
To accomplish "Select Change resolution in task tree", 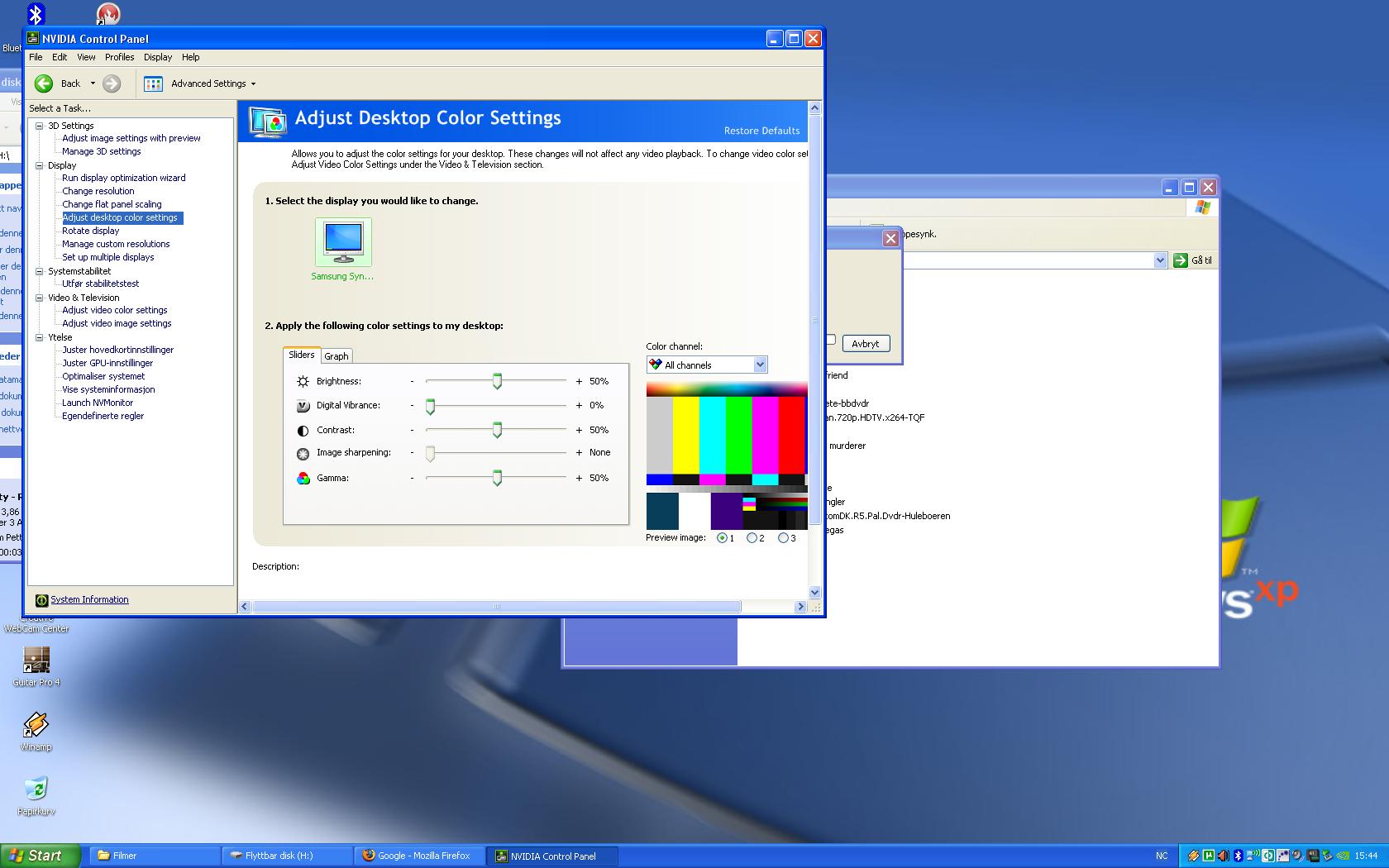I will pyautogui.click(x=98, y=191).
